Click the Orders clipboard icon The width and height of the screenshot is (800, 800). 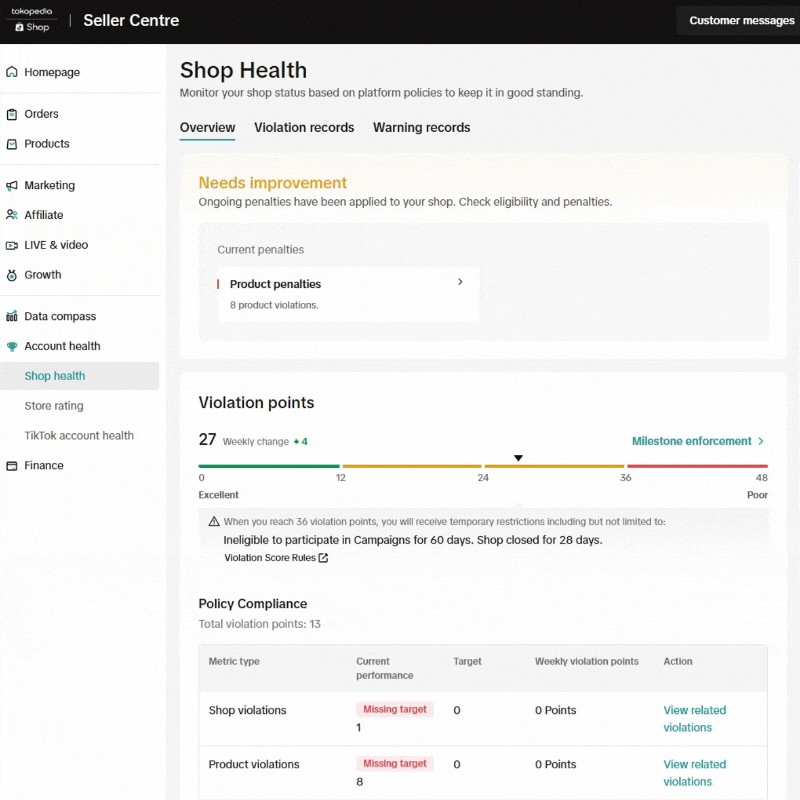tap(12, 114)
